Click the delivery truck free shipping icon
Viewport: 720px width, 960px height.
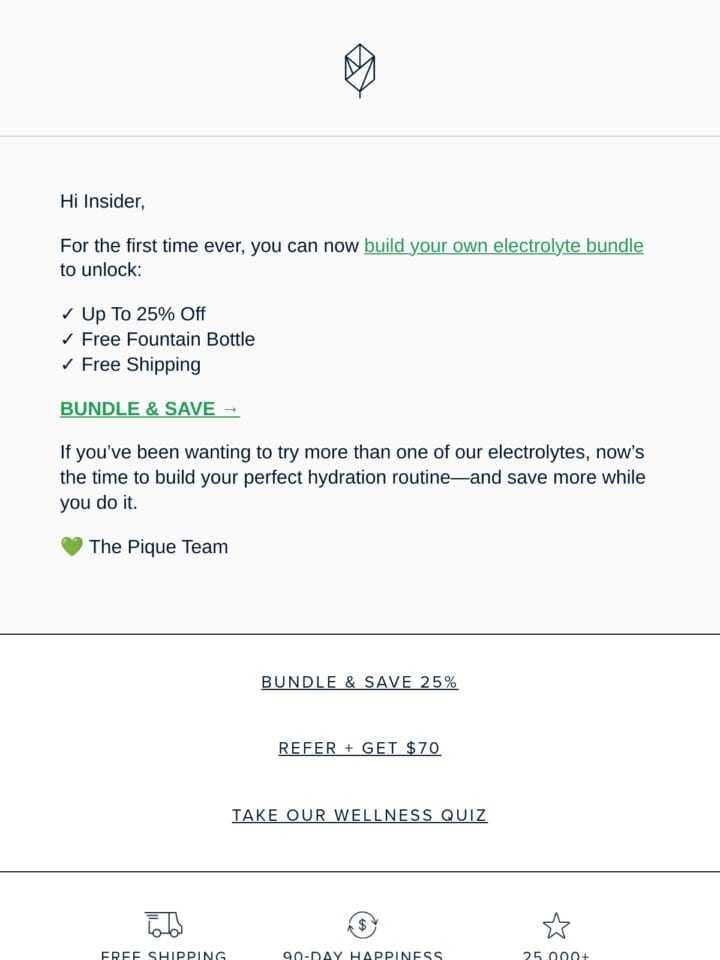(164, 924)
